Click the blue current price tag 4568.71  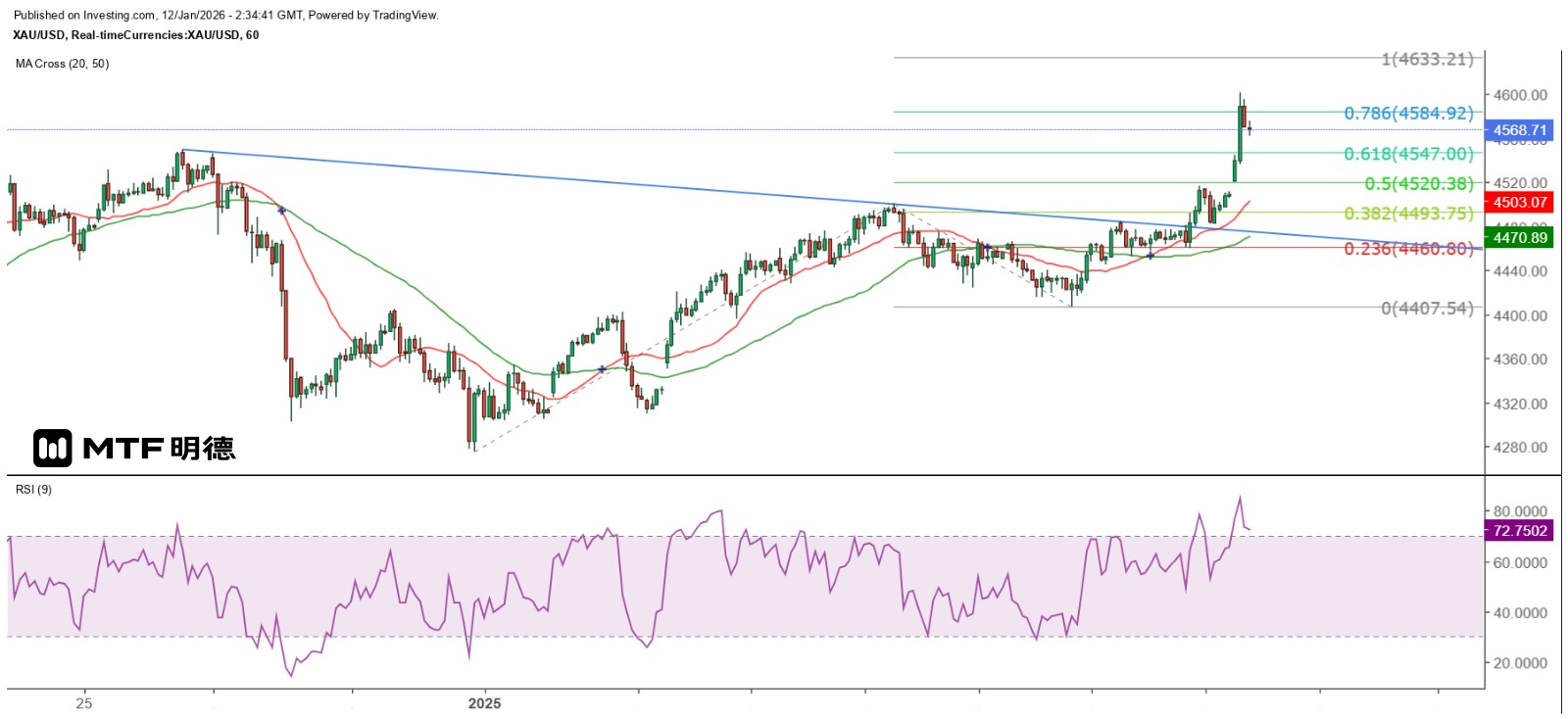click(x=1519, y=130)
